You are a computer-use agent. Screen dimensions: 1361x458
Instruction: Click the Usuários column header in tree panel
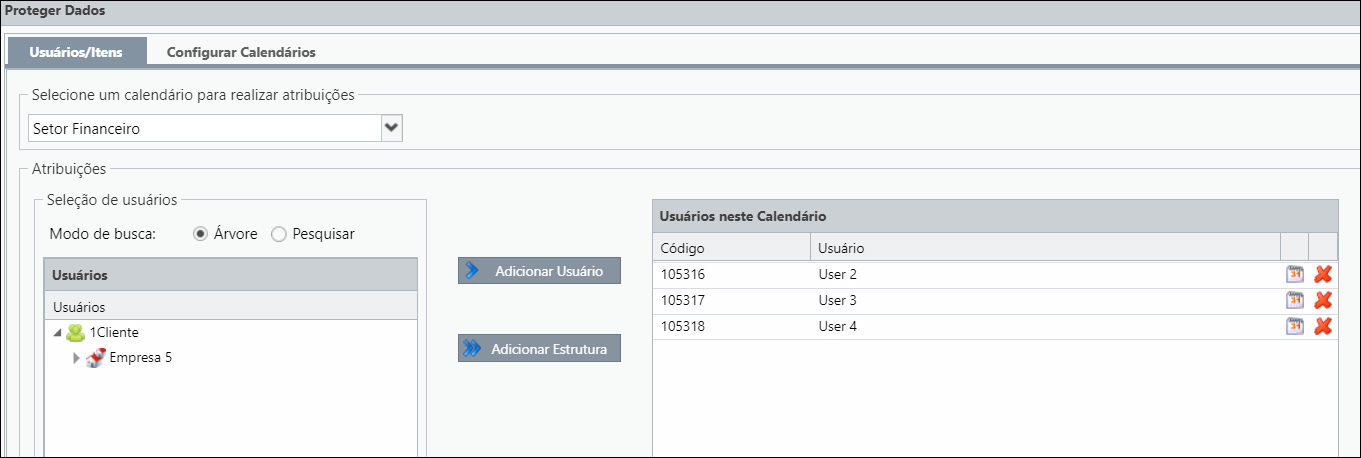point(231,306)
